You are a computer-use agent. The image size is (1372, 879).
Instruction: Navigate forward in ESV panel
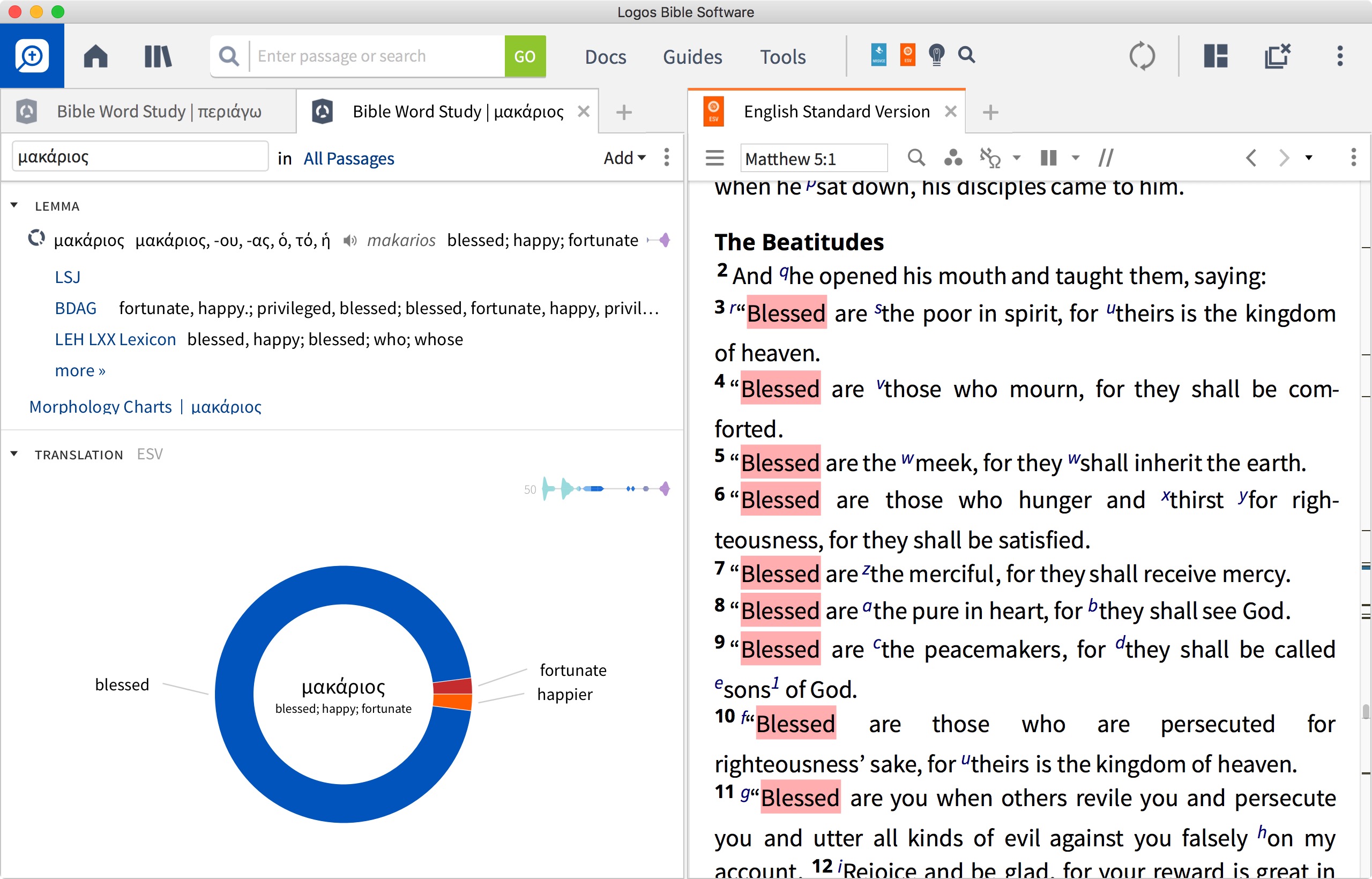pos(1284,158)
